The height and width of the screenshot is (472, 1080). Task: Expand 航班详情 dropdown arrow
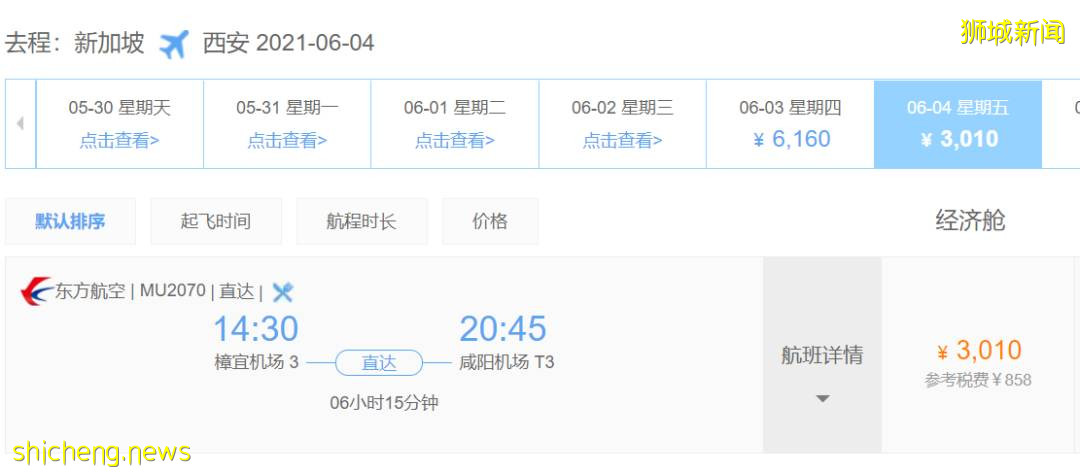click(x=822, y=398)
